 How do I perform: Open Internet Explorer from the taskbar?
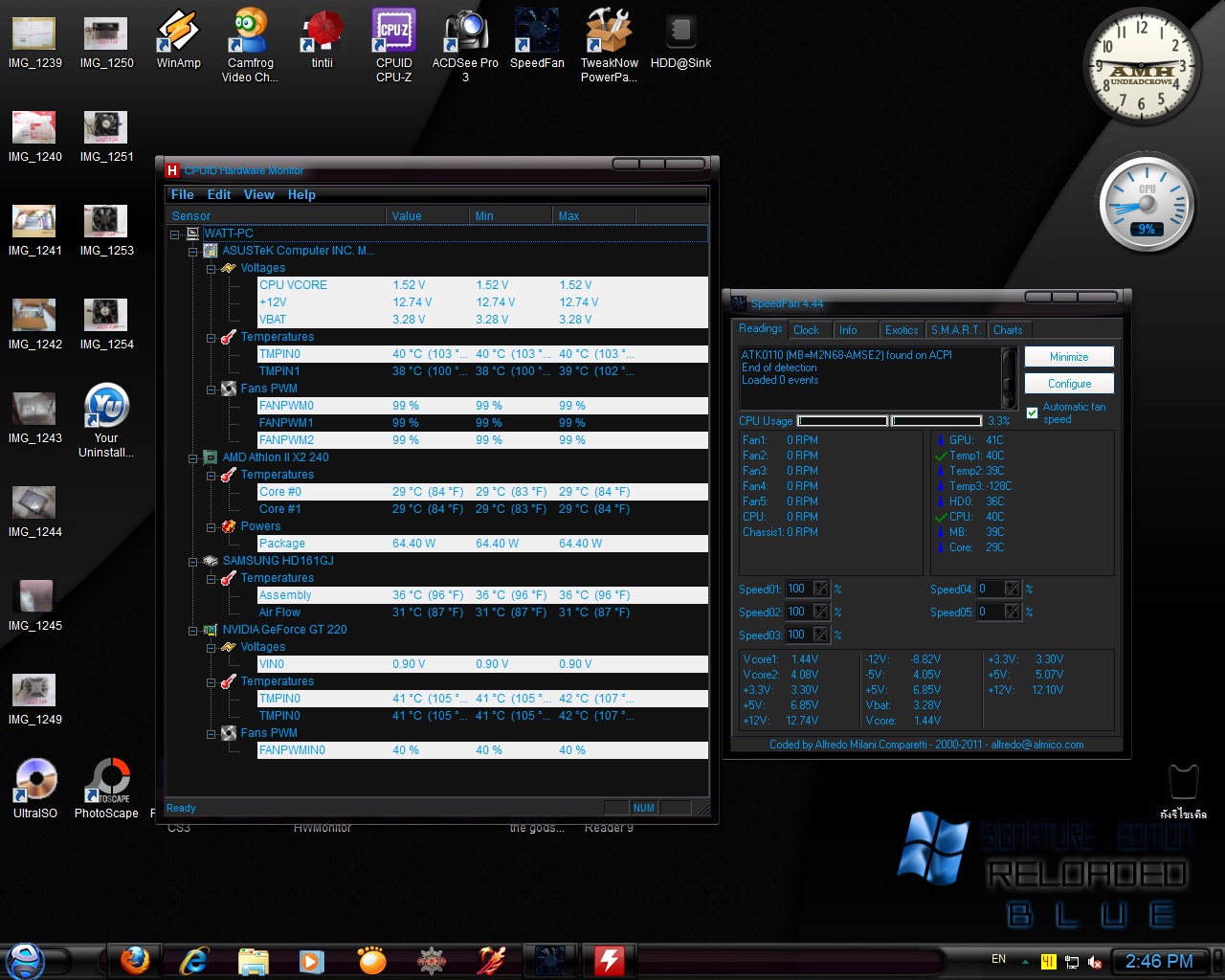click(194, 959)
